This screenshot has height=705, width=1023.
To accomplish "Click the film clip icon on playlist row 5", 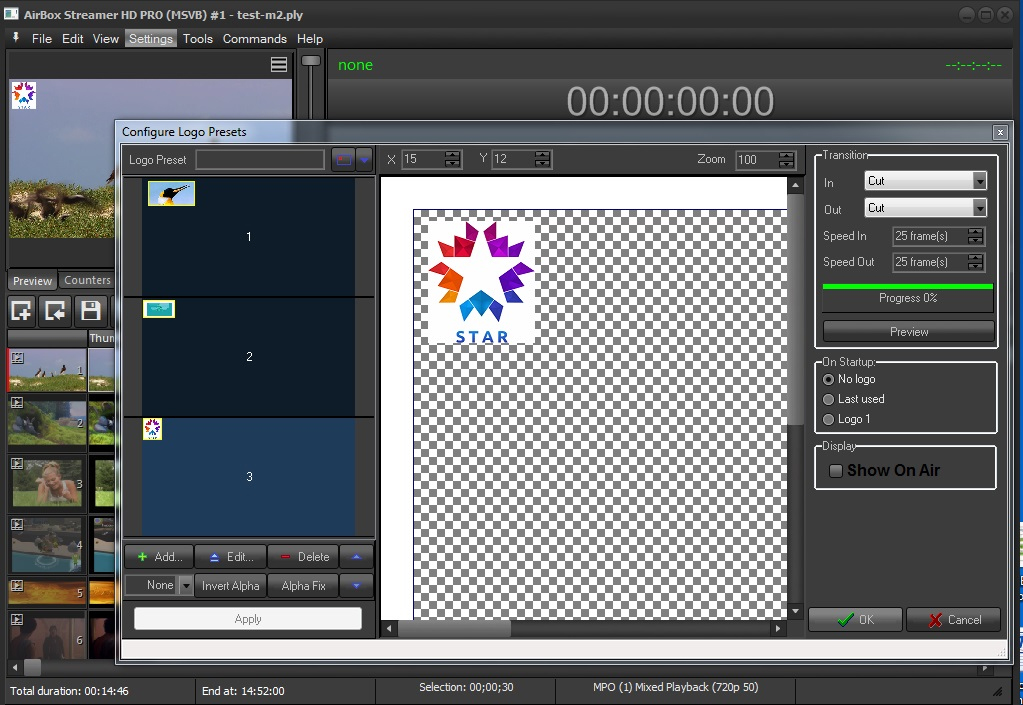I will [x=18, y=585].
